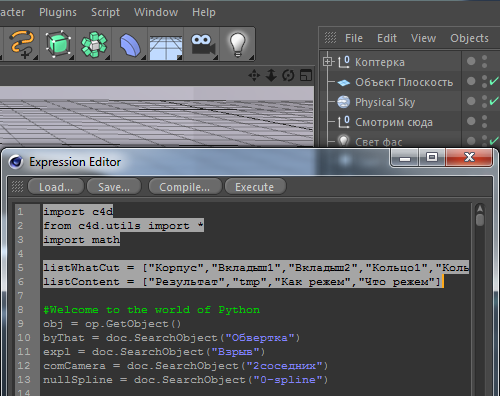
Task: Open Object Manager View menu
Action: [x=423, y=38]
